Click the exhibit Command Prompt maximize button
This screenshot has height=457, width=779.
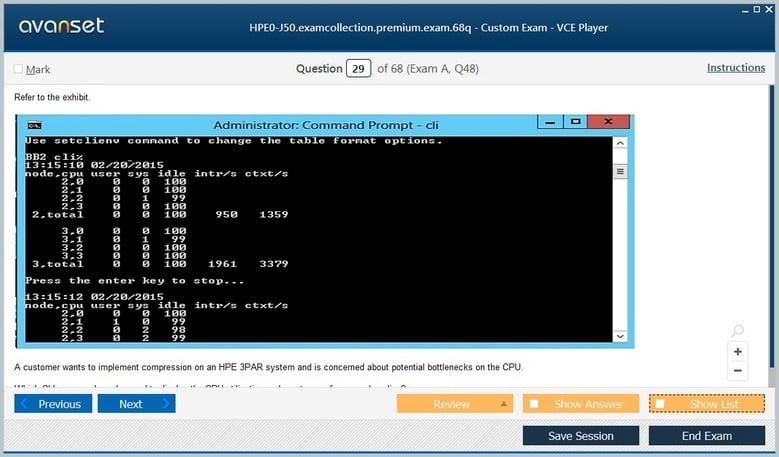(575, 122)
